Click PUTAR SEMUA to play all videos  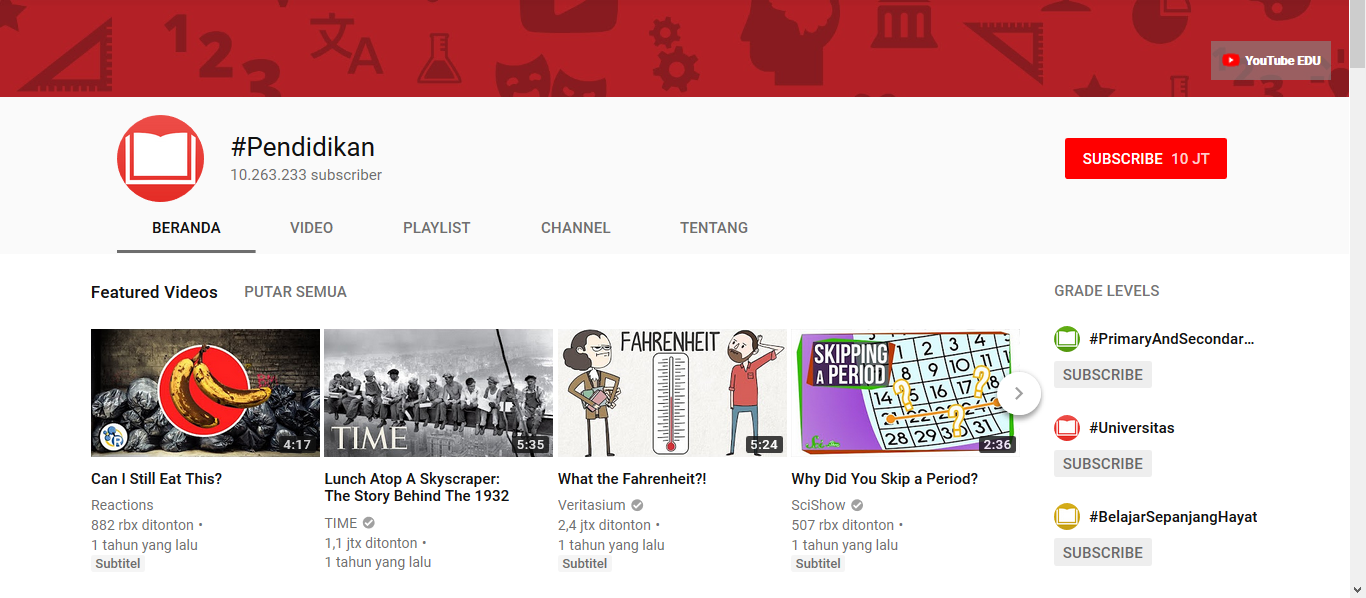pyautogui.click(x=295, y=291)
